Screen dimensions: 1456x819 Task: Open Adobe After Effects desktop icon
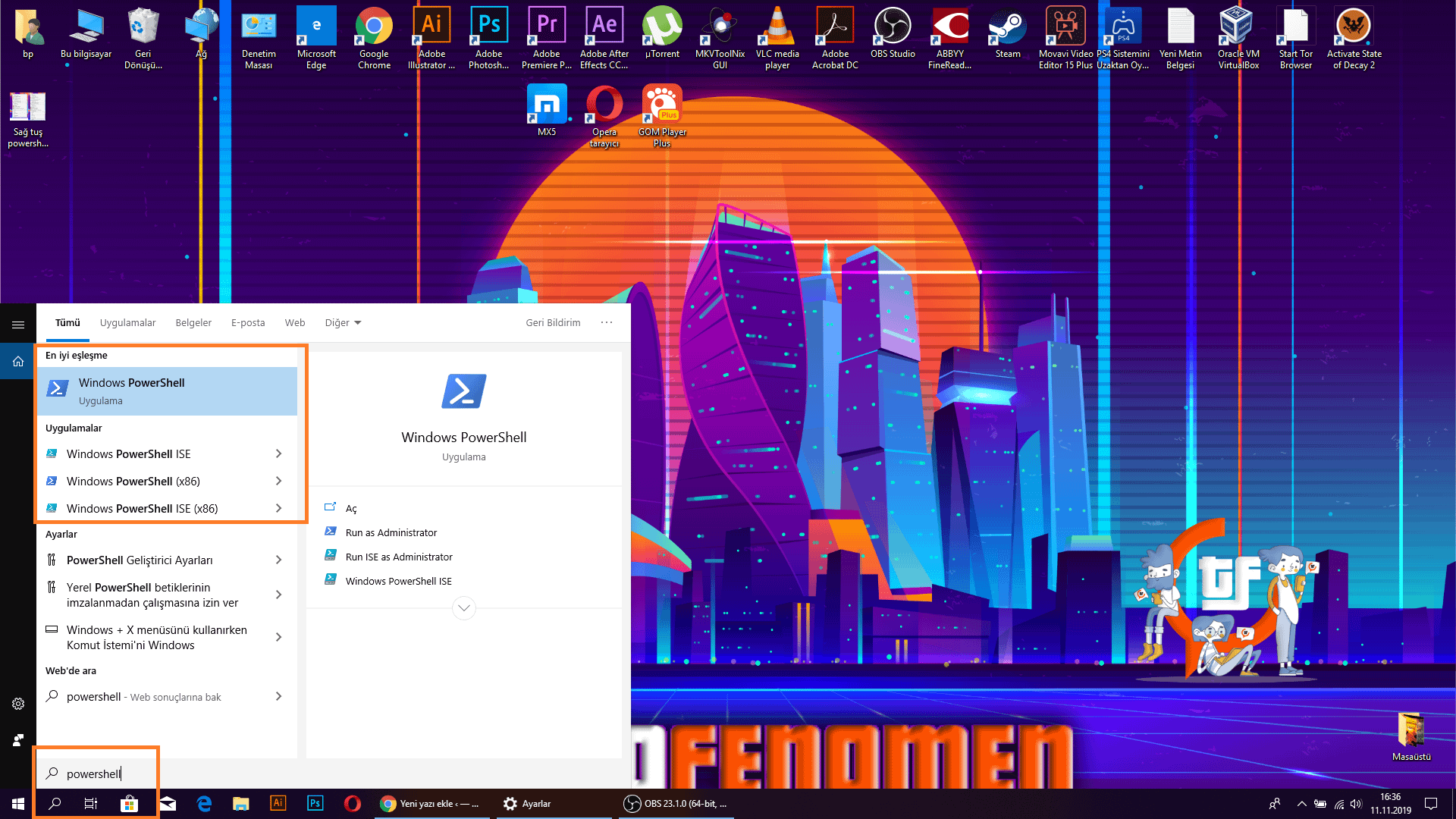coord(604,38)
